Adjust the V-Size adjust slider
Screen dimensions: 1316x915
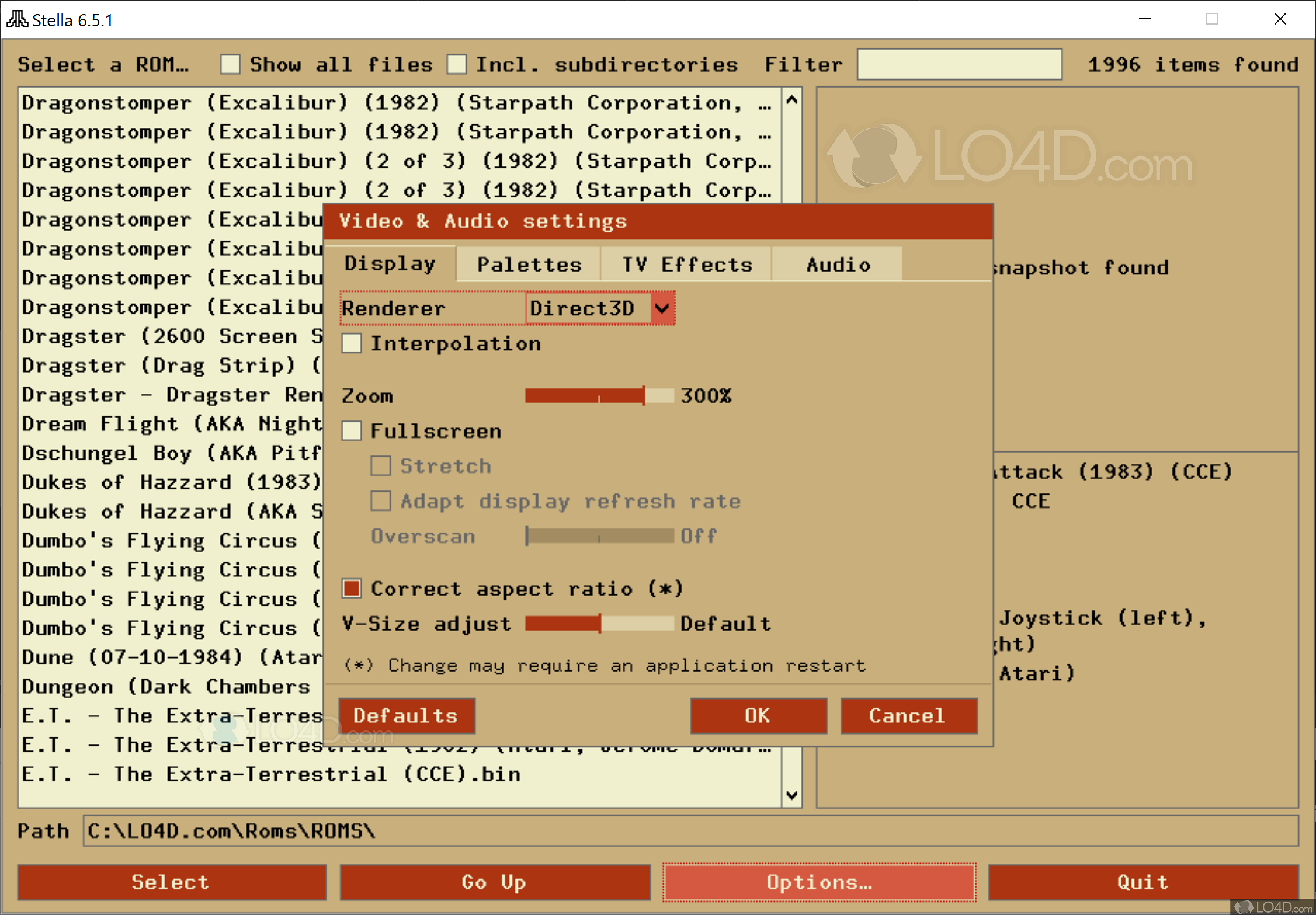click(599, 624)
